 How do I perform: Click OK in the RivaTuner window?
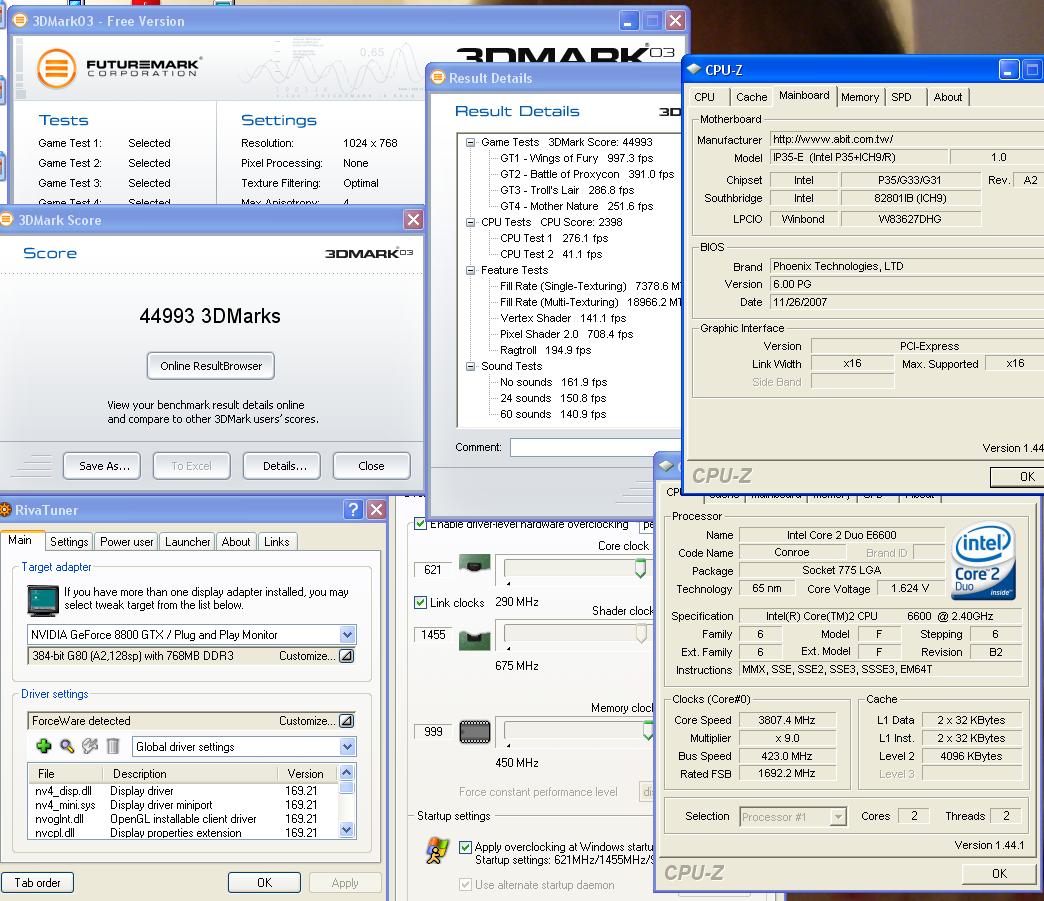(264, 883)
